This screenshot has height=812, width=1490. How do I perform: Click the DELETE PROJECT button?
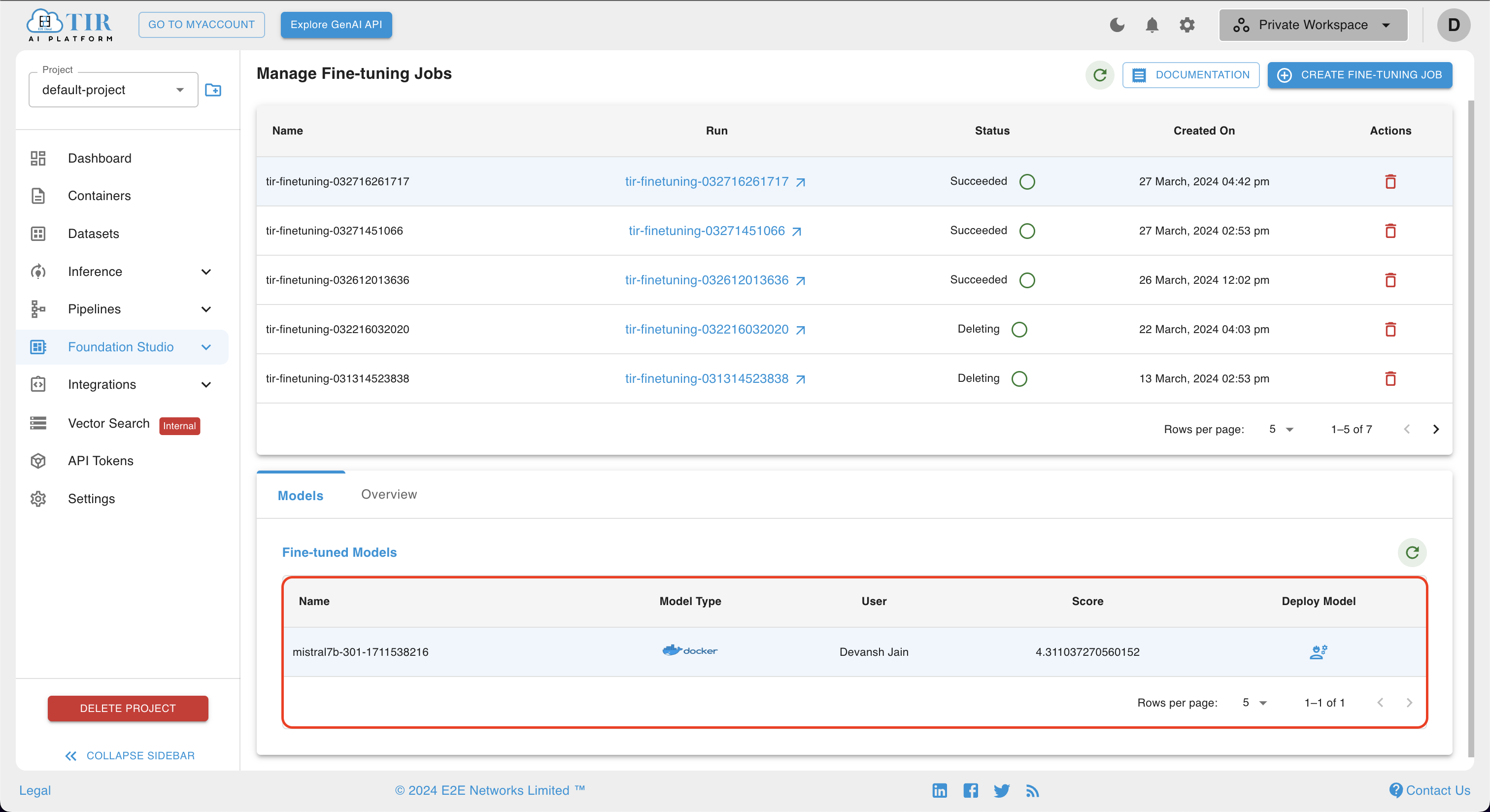[128, 709]
